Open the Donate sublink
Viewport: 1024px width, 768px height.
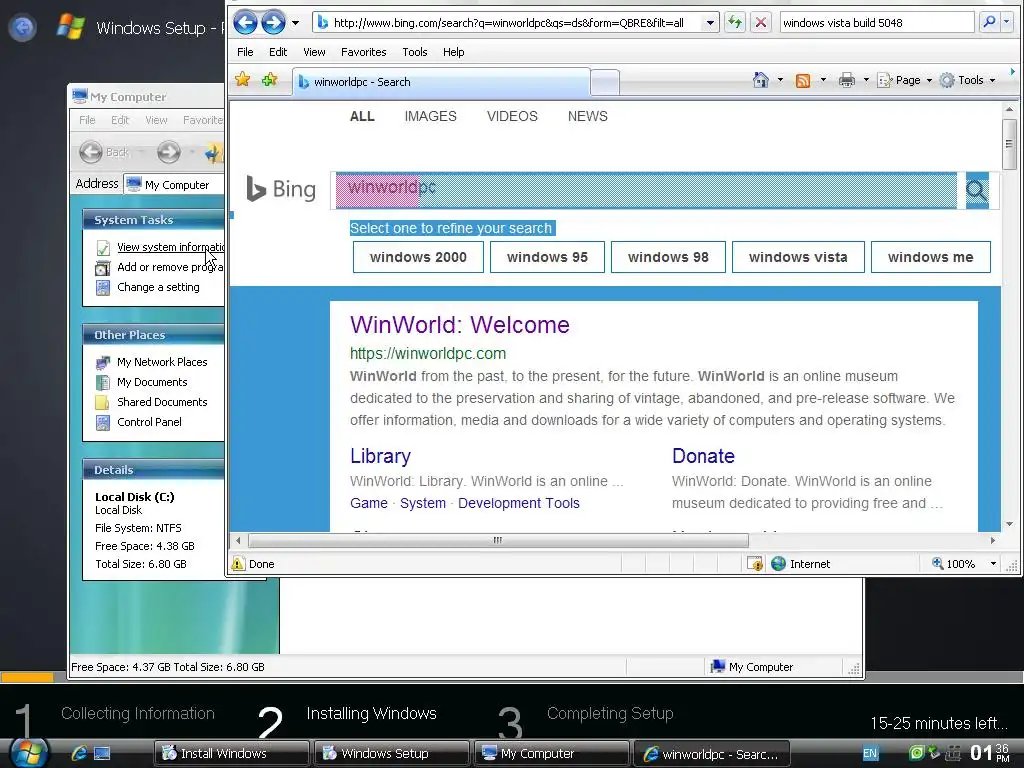[x=703, y=456]
